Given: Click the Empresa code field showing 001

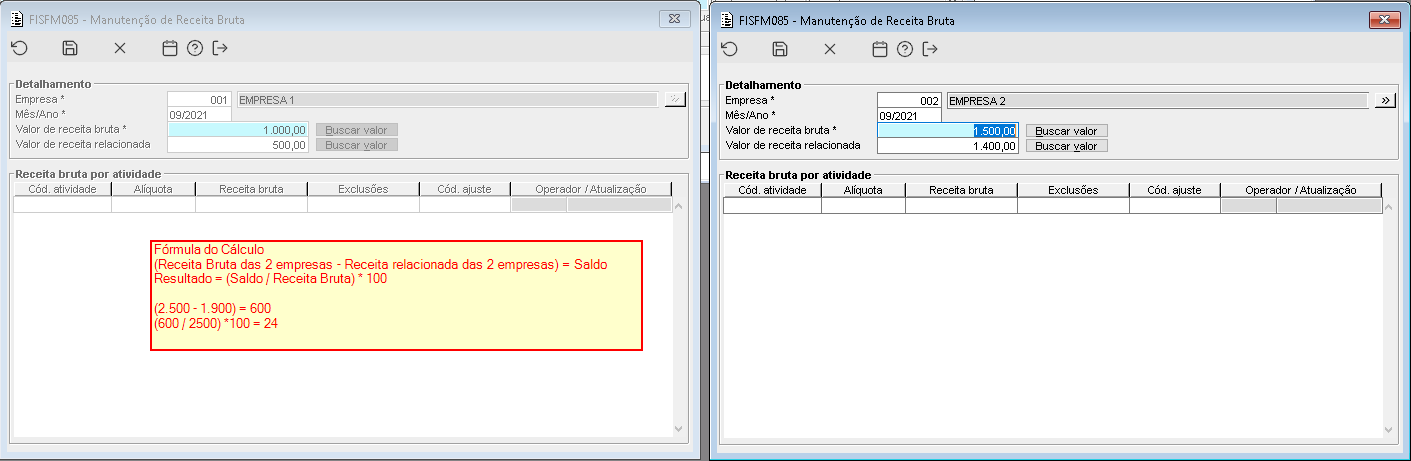Looking at the screenshot, I should click(x=200, y=99).
